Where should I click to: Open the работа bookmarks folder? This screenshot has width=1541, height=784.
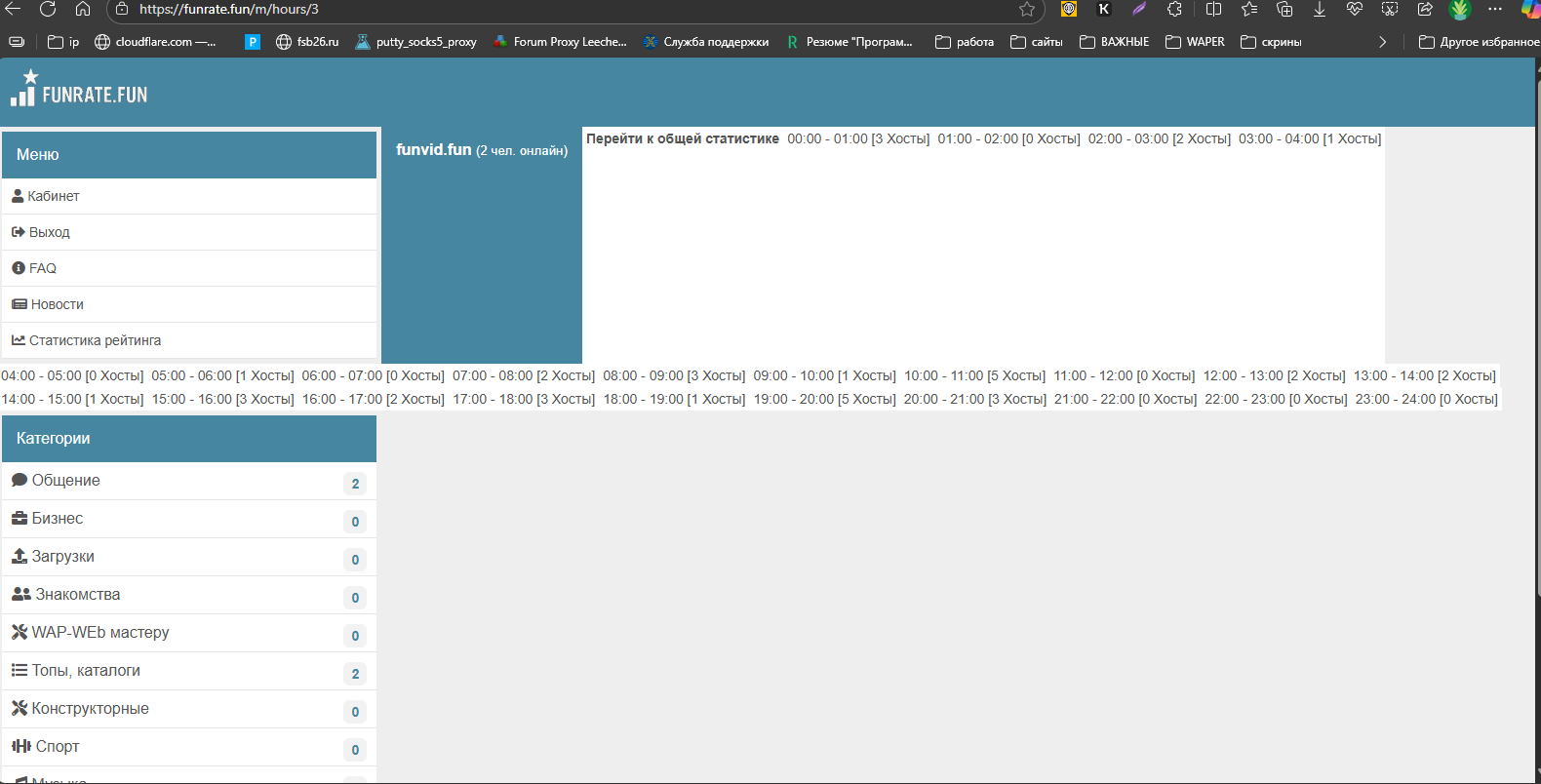[965, 42]
